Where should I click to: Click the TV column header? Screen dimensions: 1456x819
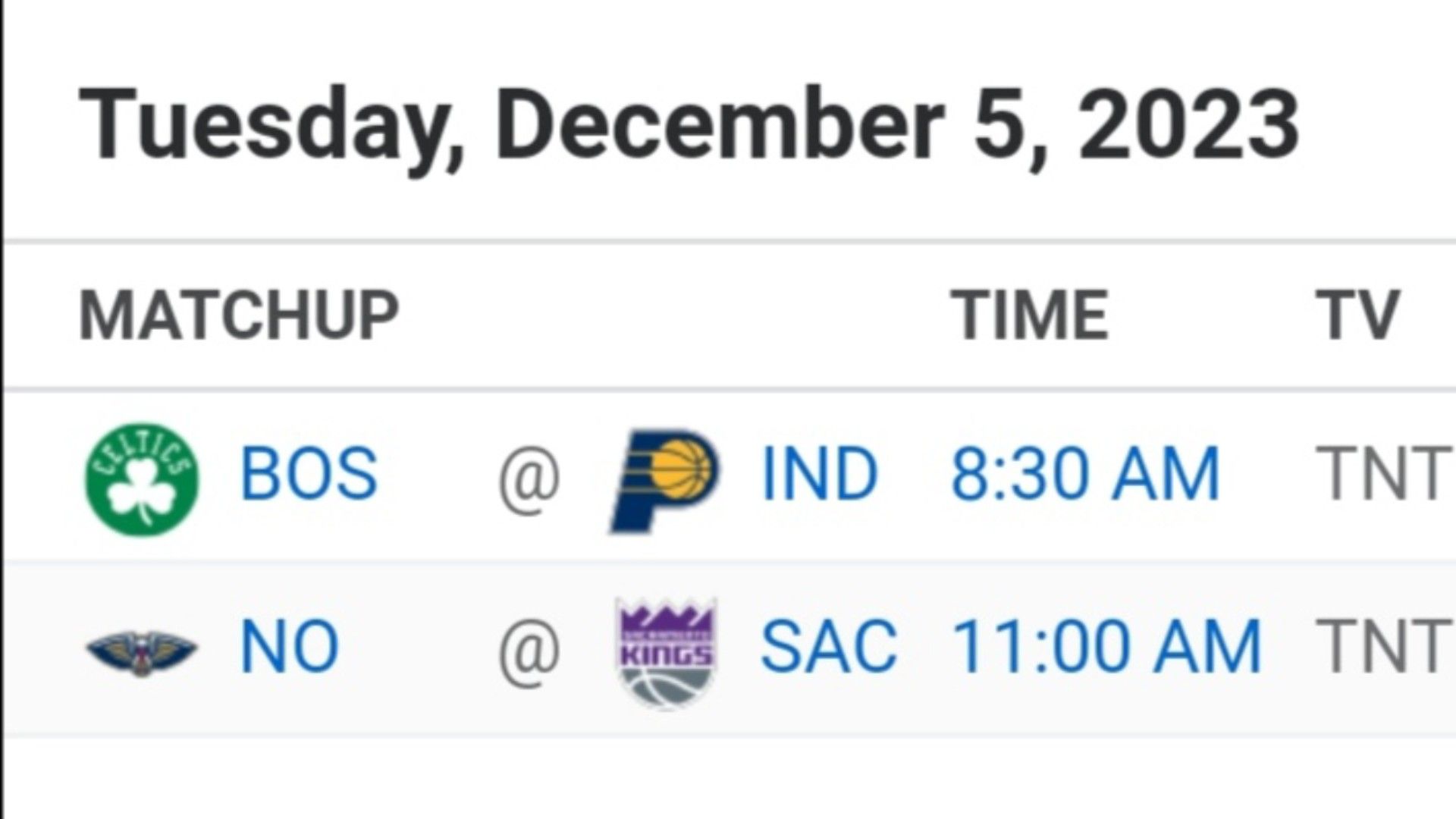click(x=1357, y=315)
